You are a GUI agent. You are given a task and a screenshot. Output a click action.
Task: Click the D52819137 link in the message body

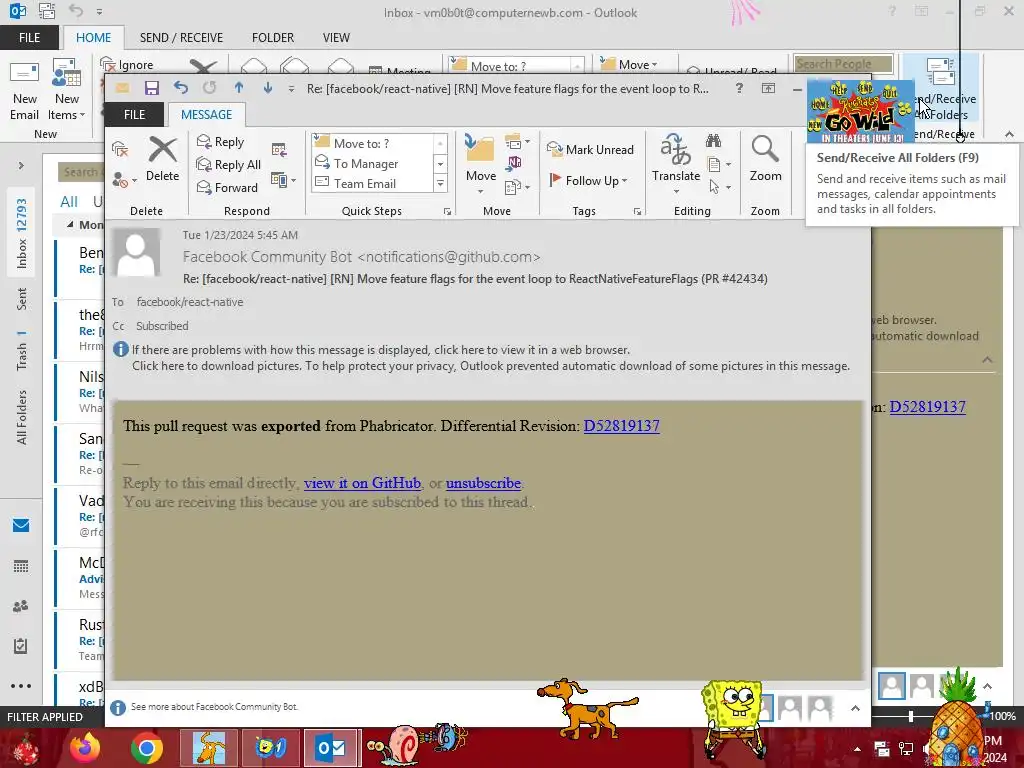click(x=621, y=426)
